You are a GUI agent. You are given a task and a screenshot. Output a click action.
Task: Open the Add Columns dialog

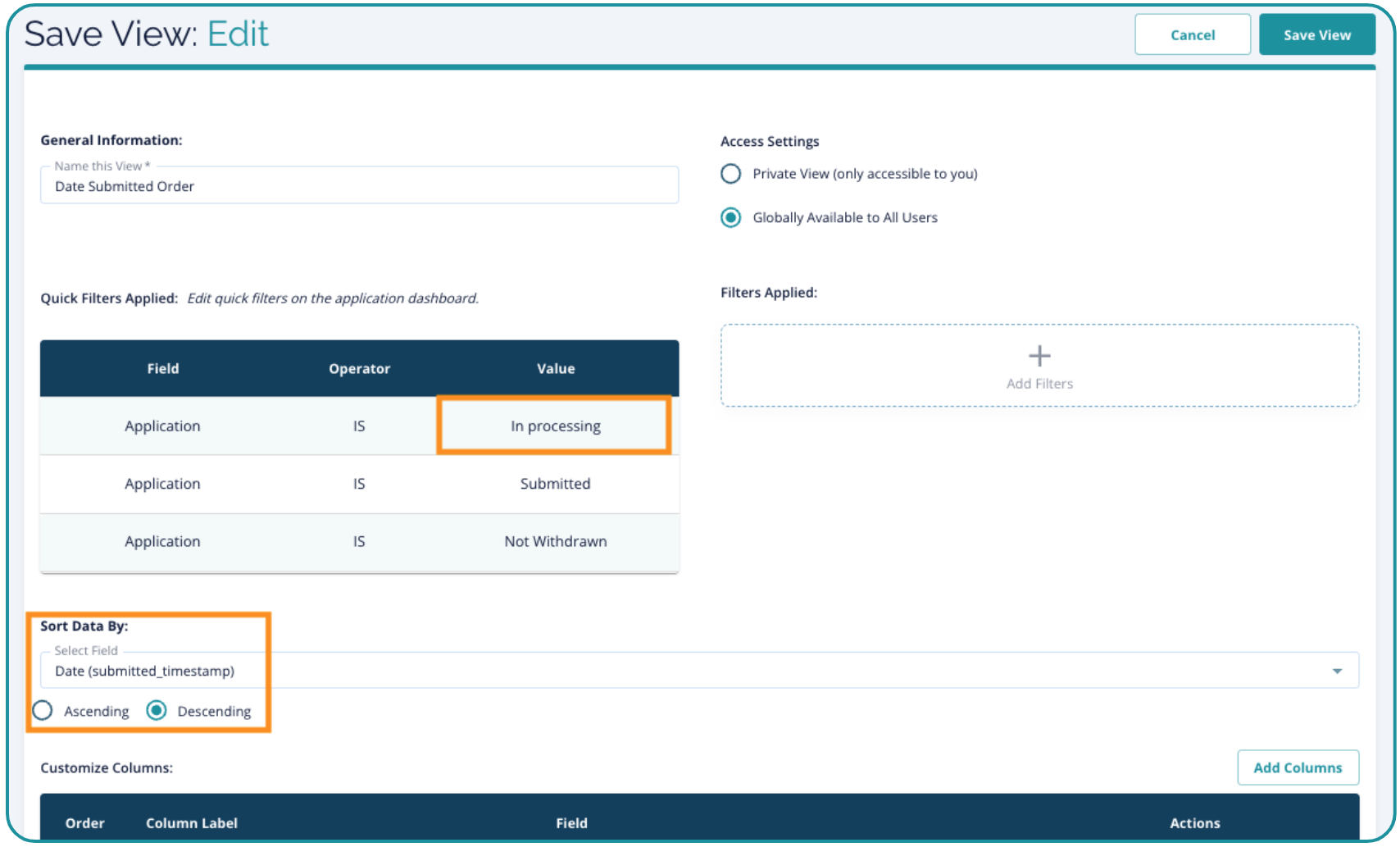pos(1298,767)
